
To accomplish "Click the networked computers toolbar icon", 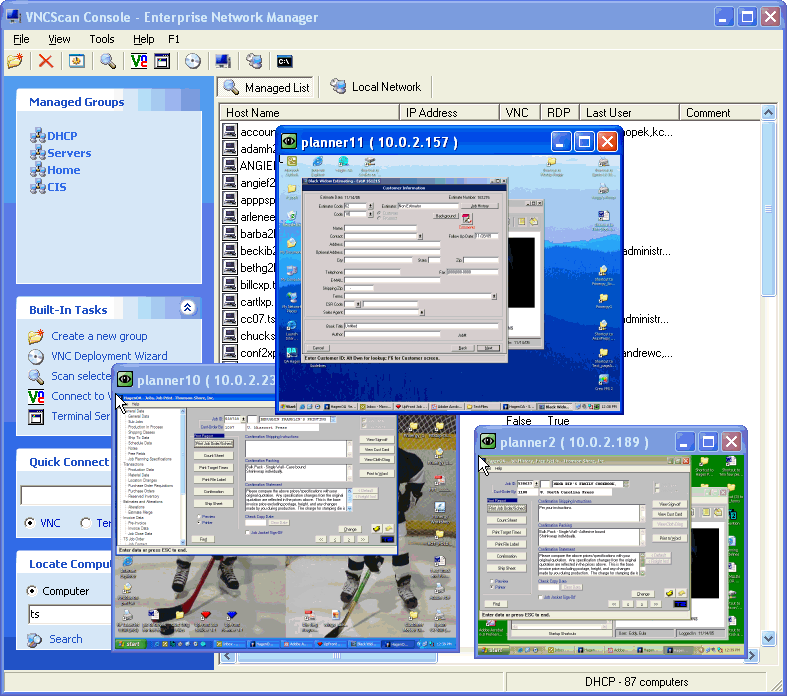I will [x=254, y=61].
